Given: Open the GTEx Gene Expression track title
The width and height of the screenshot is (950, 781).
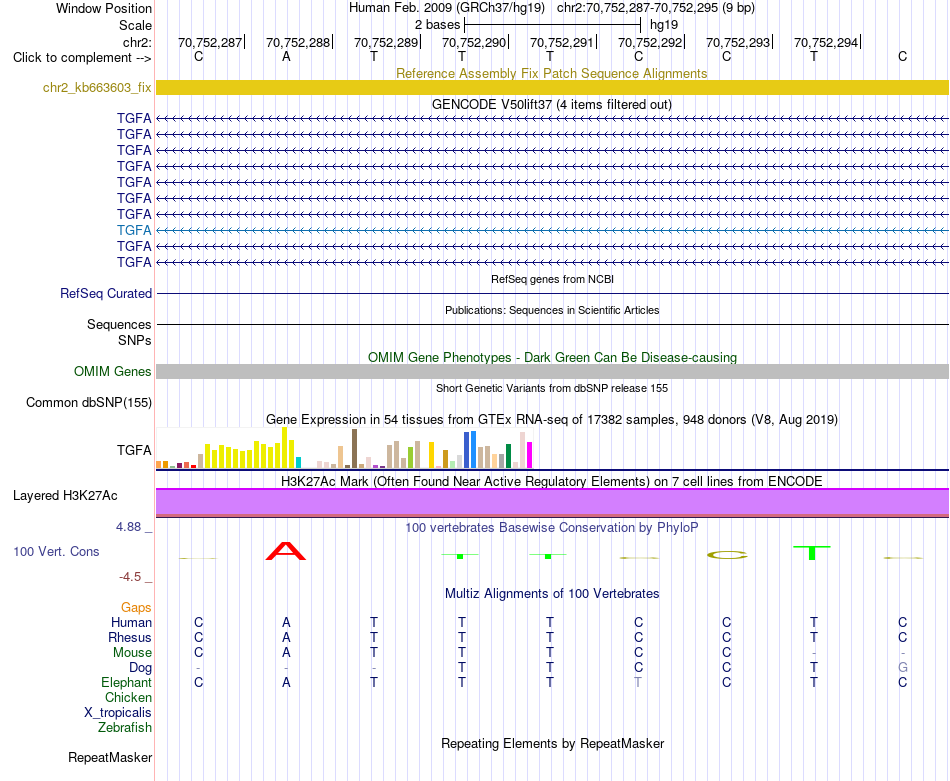Looking at the screenshot, I should [x=552, y=419].
